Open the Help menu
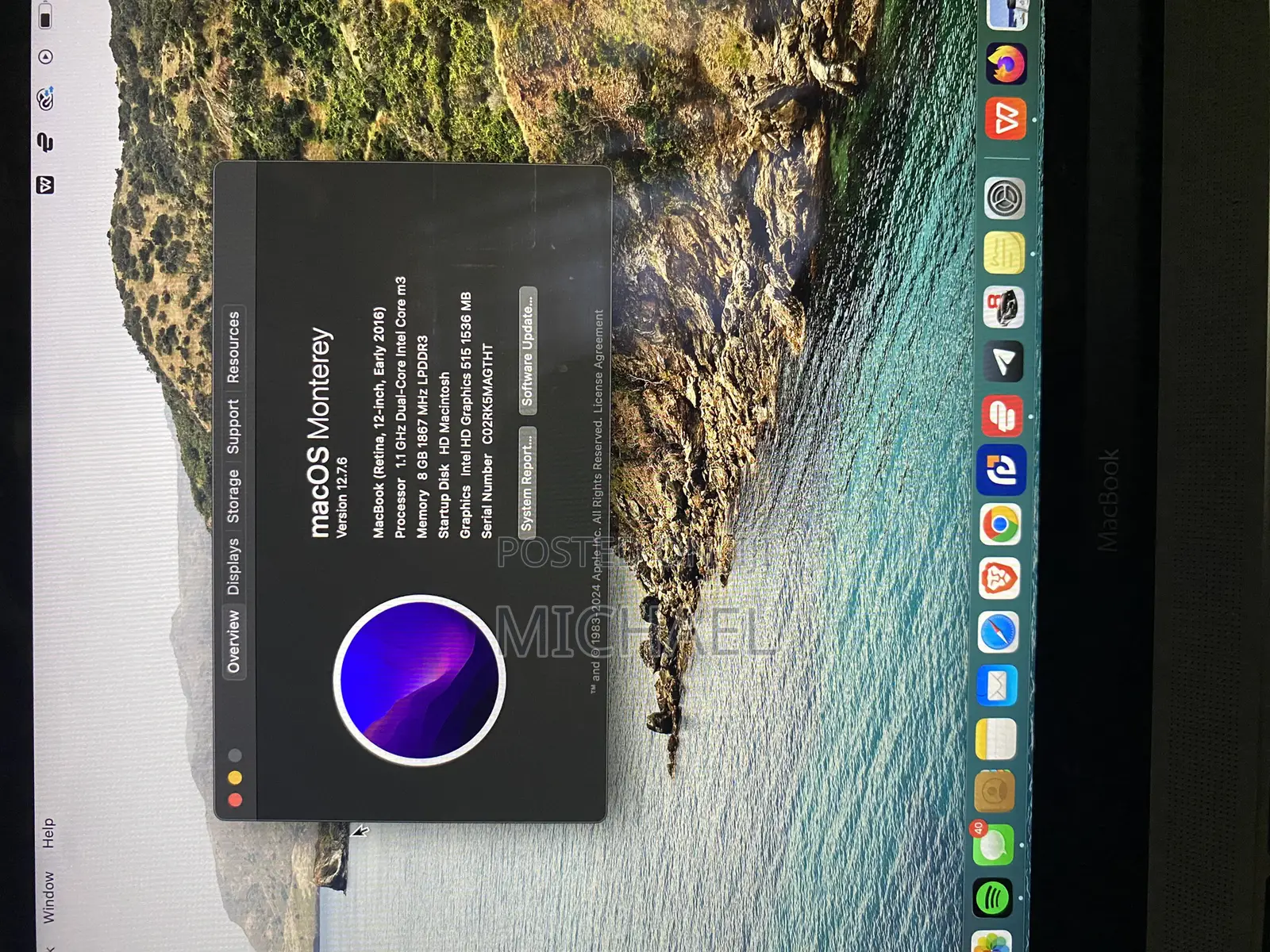This screenshot has width=1270, height=952. pyautogui.click(x=48, y=833)
